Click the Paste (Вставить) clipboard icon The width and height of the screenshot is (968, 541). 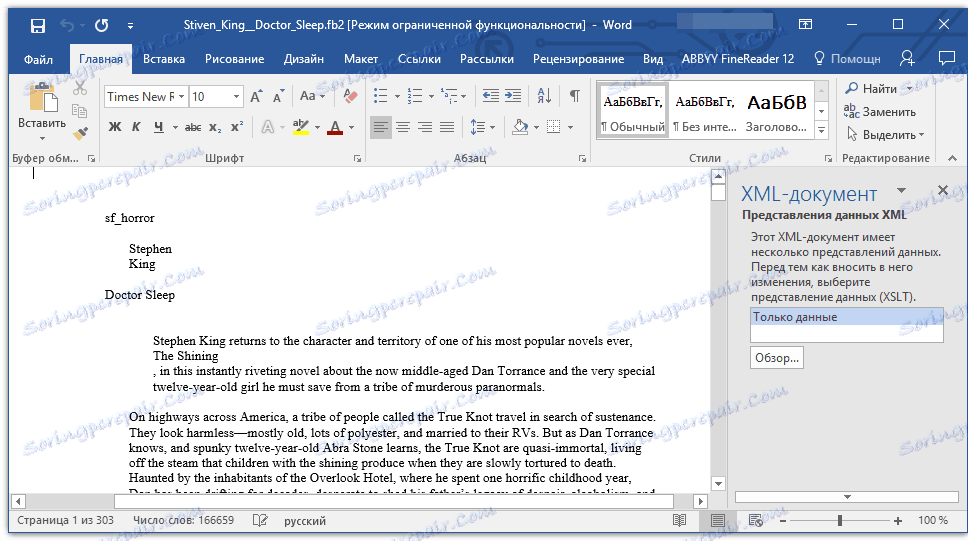tap(42, 99)
